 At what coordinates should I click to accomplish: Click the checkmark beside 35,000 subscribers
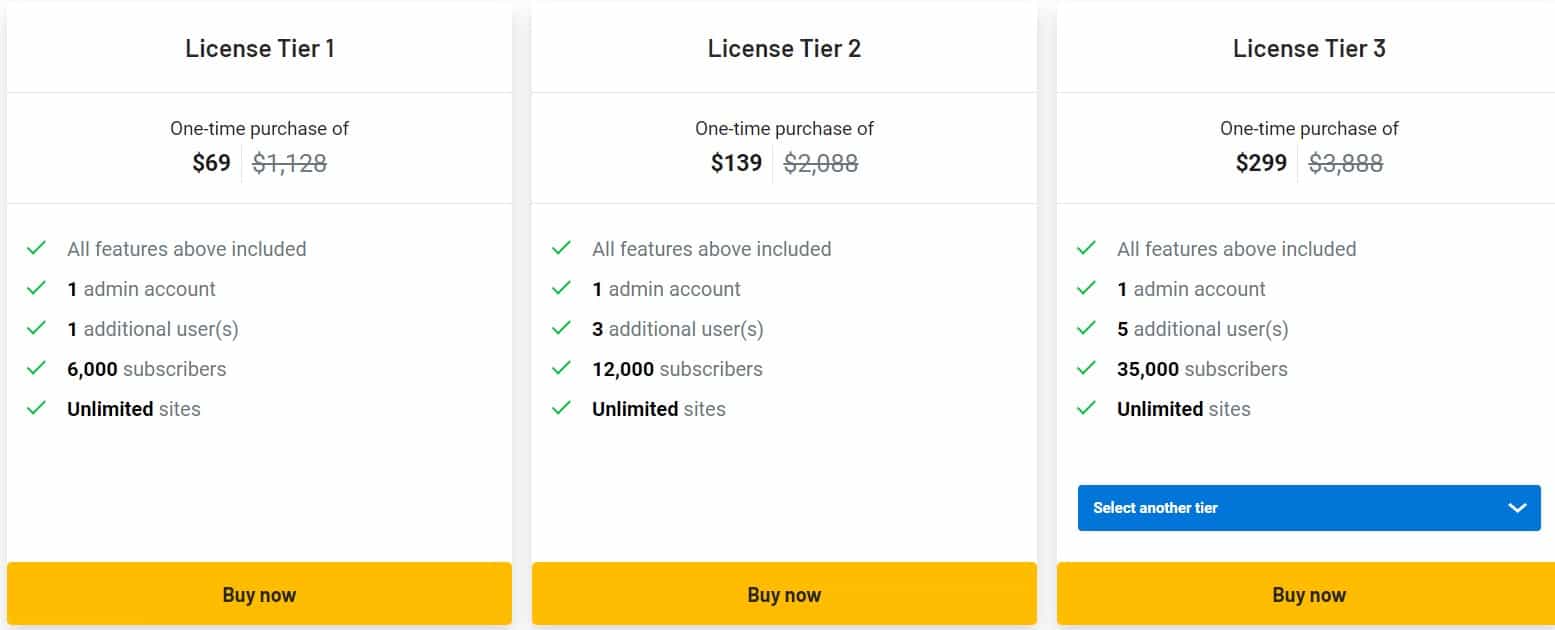[x=1087, y=369]
